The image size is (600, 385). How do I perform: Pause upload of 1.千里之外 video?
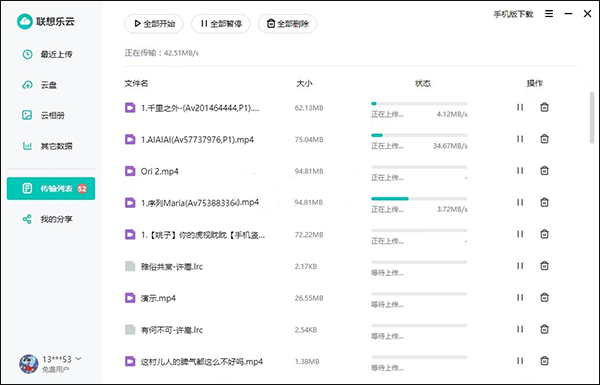click(520, 108)
